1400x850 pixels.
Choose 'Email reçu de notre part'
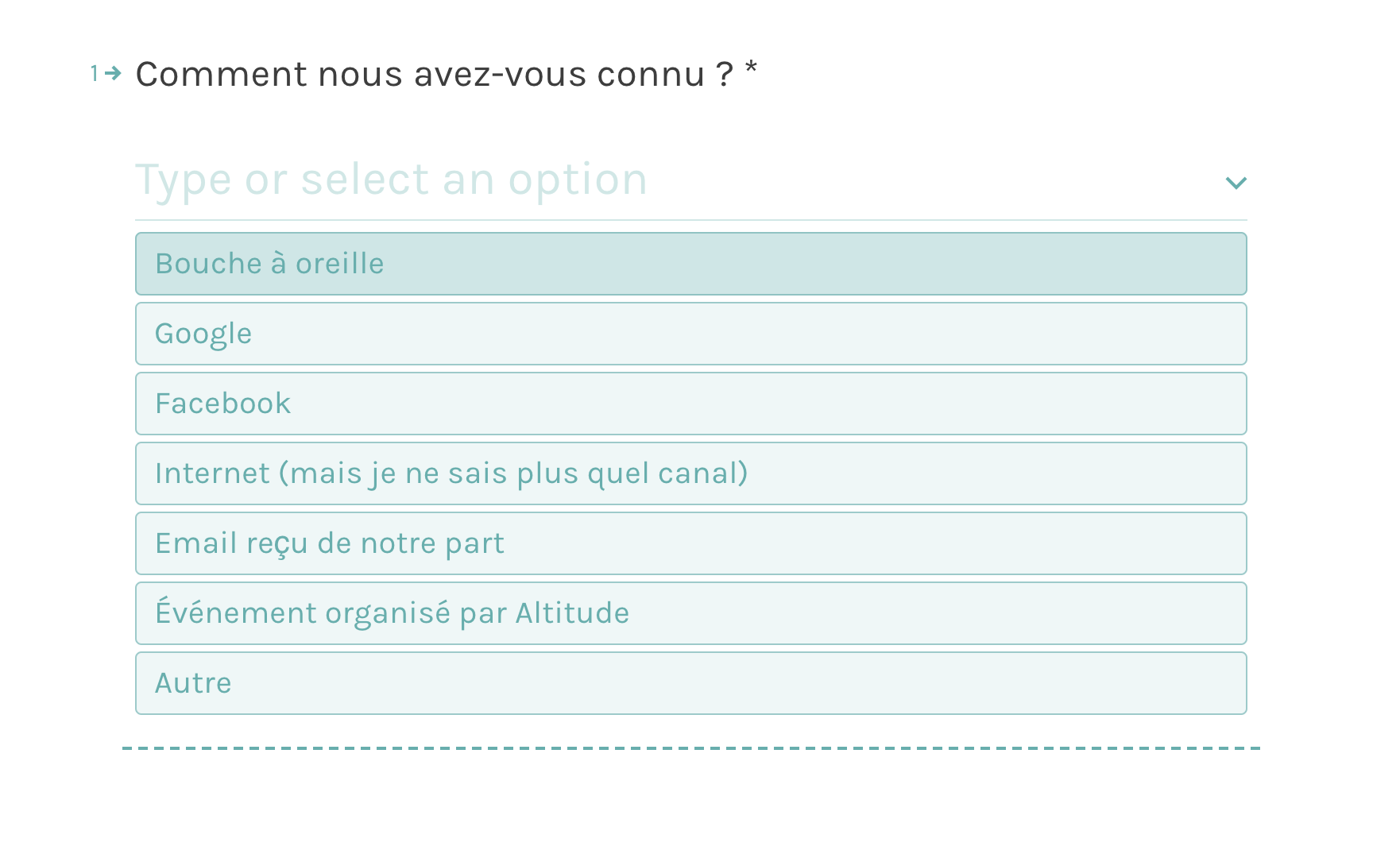pos(690,543)
